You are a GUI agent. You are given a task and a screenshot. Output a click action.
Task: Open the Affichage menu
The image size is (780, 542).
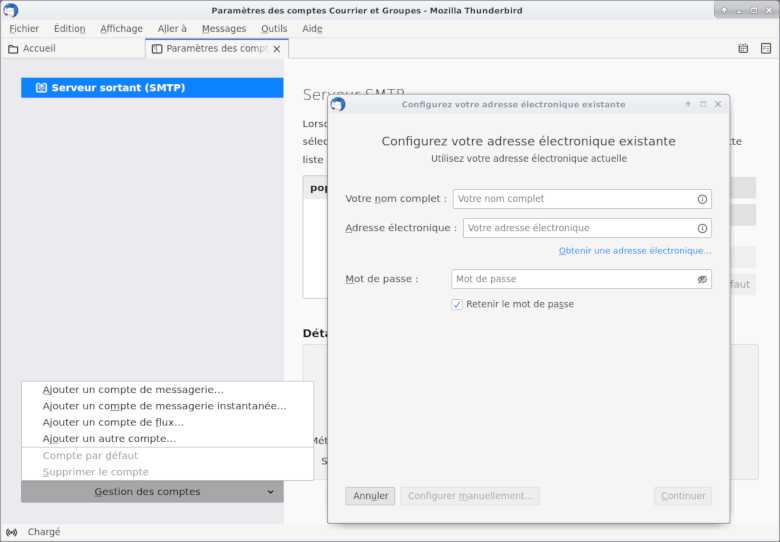point(121,28)
